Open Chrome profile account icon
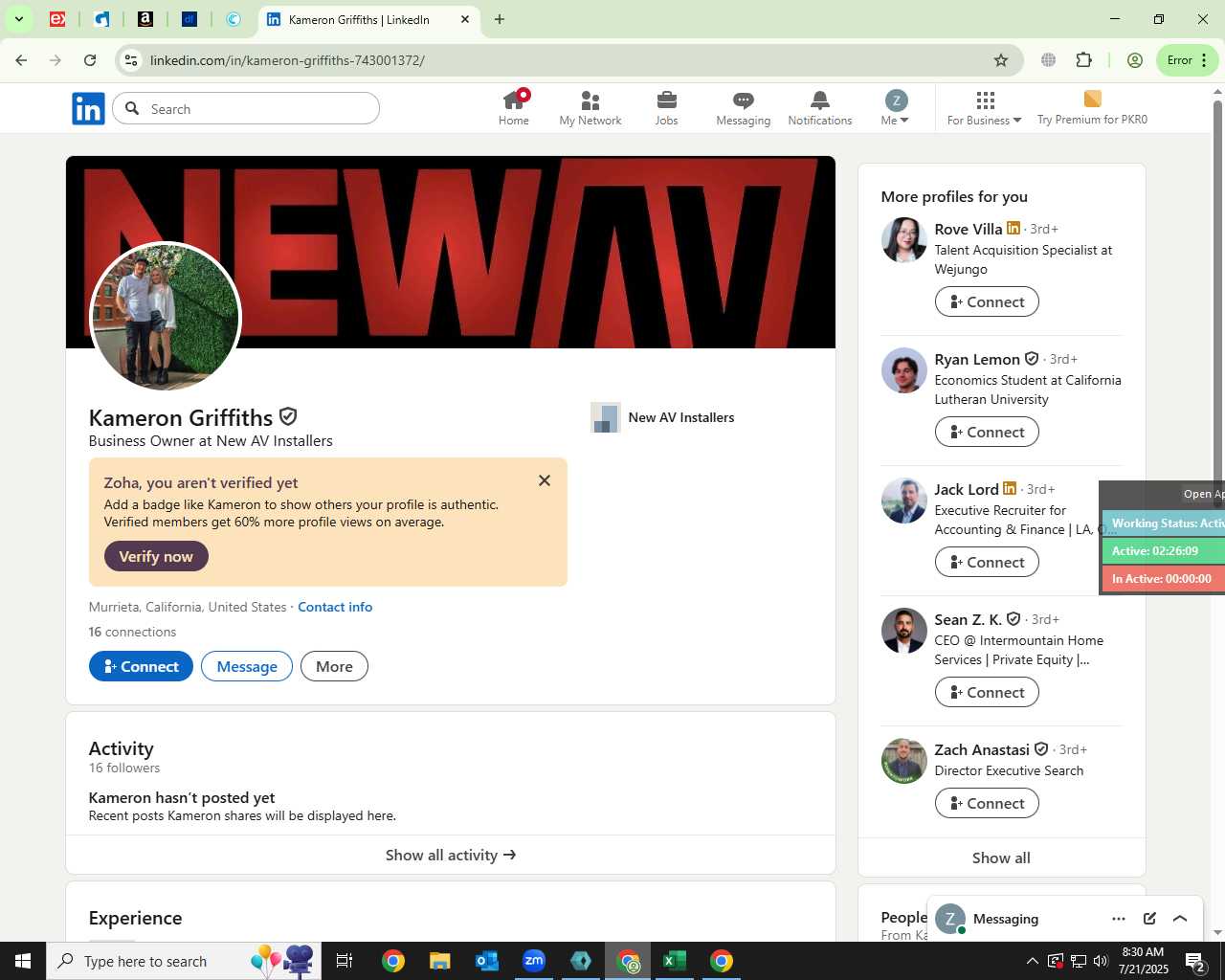This screenshot has height=980, width=1225. click(x=1135, y=60)
